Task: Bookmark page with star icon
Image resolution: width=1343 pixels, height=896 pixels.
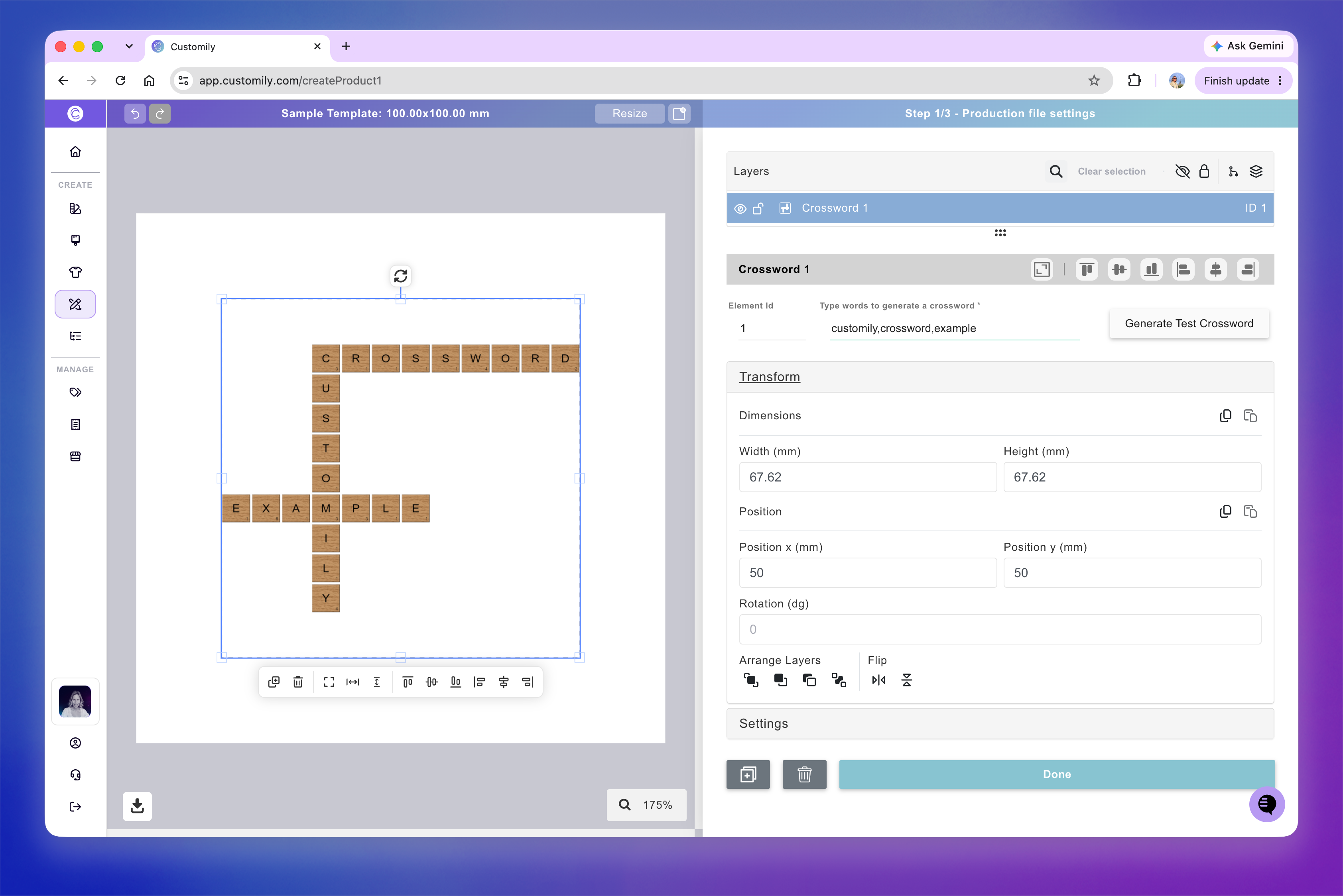Action: 1094,81
